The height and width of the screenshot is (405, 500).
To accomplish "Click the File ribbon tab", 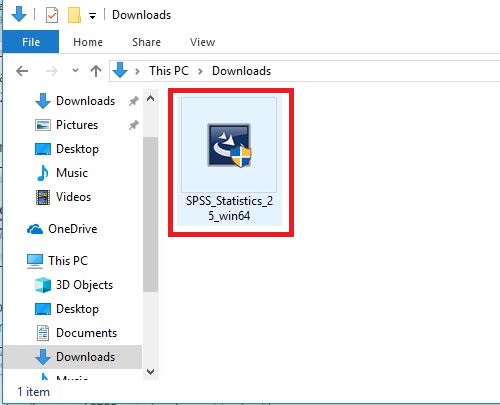I will (31, 42).
